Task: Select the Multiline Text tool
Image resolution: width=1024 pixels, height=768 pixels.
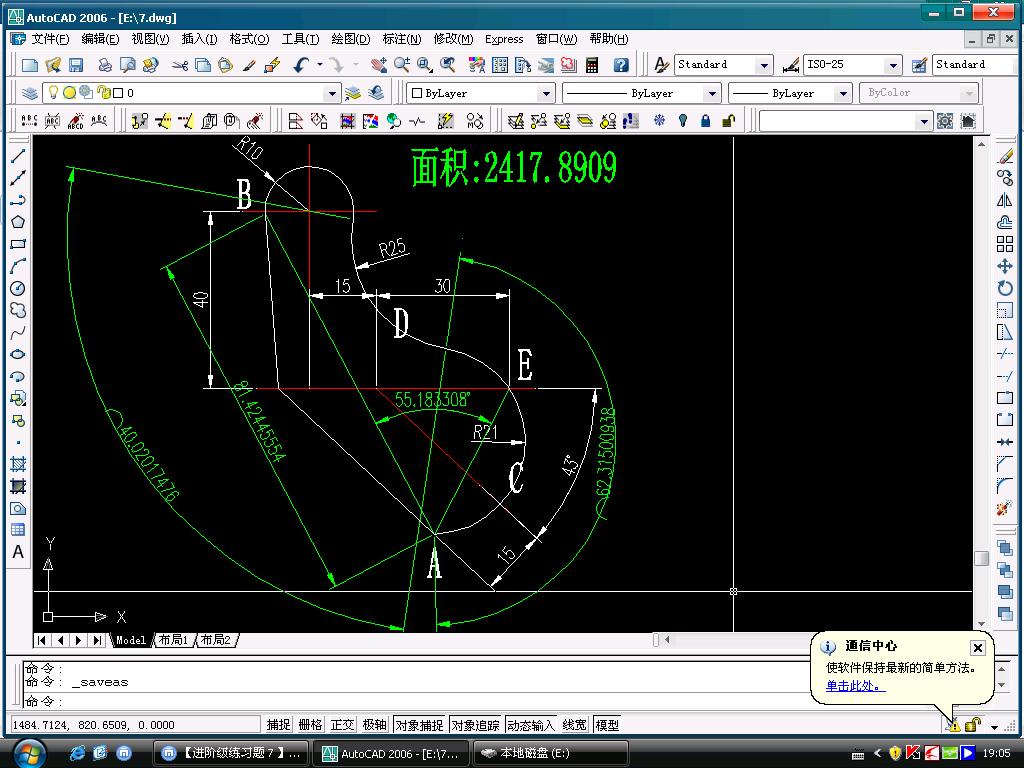Action: tap(18, 552)
